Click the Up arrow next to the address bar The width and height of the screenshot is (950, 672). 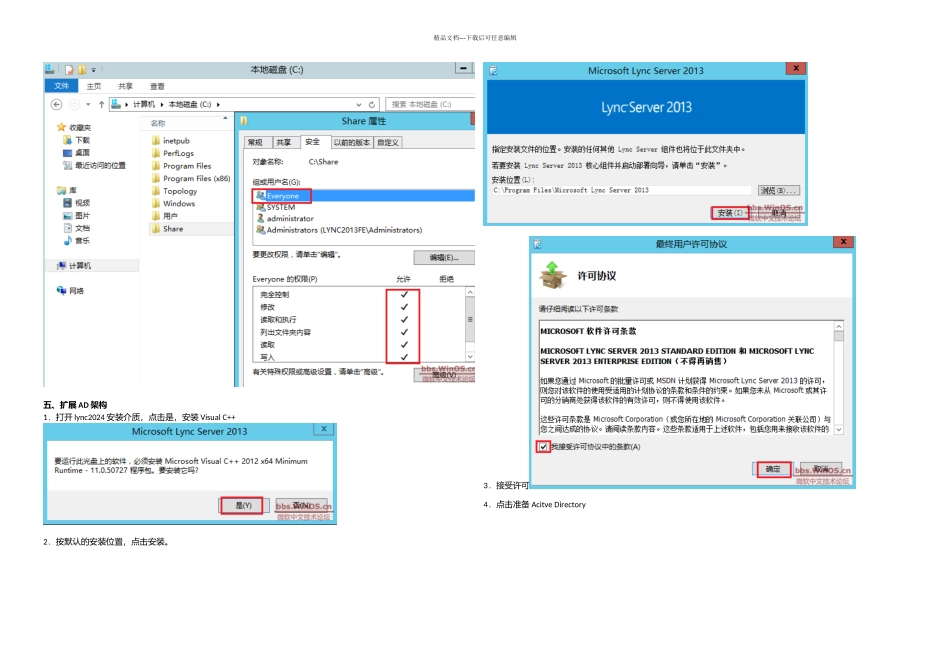click(101, 104)
